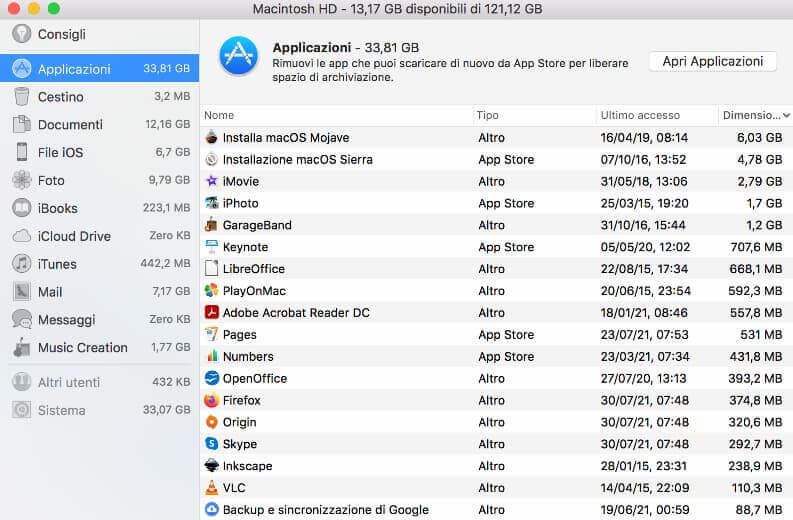Click the VLC cone icon
The width and height of the screenshot is (793, 520).
coord(211,488)
